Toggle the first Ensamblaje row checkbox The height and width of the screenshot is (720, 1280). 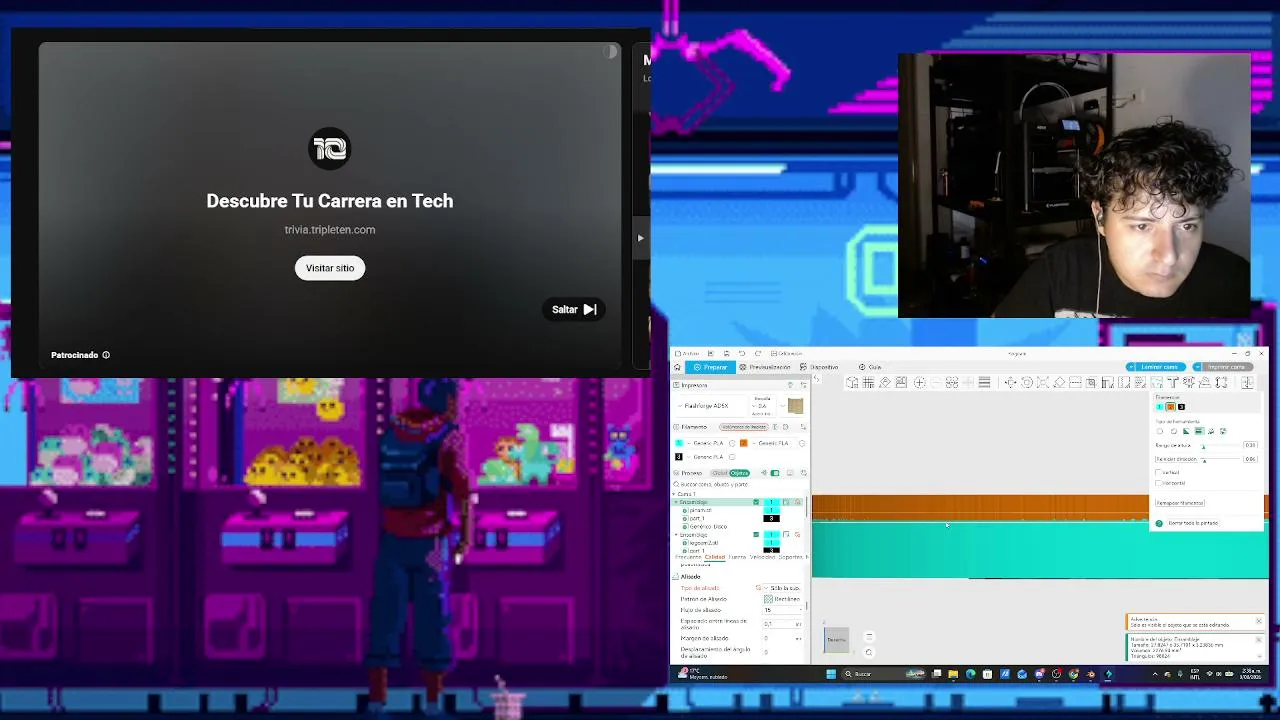tap(756, 502)
